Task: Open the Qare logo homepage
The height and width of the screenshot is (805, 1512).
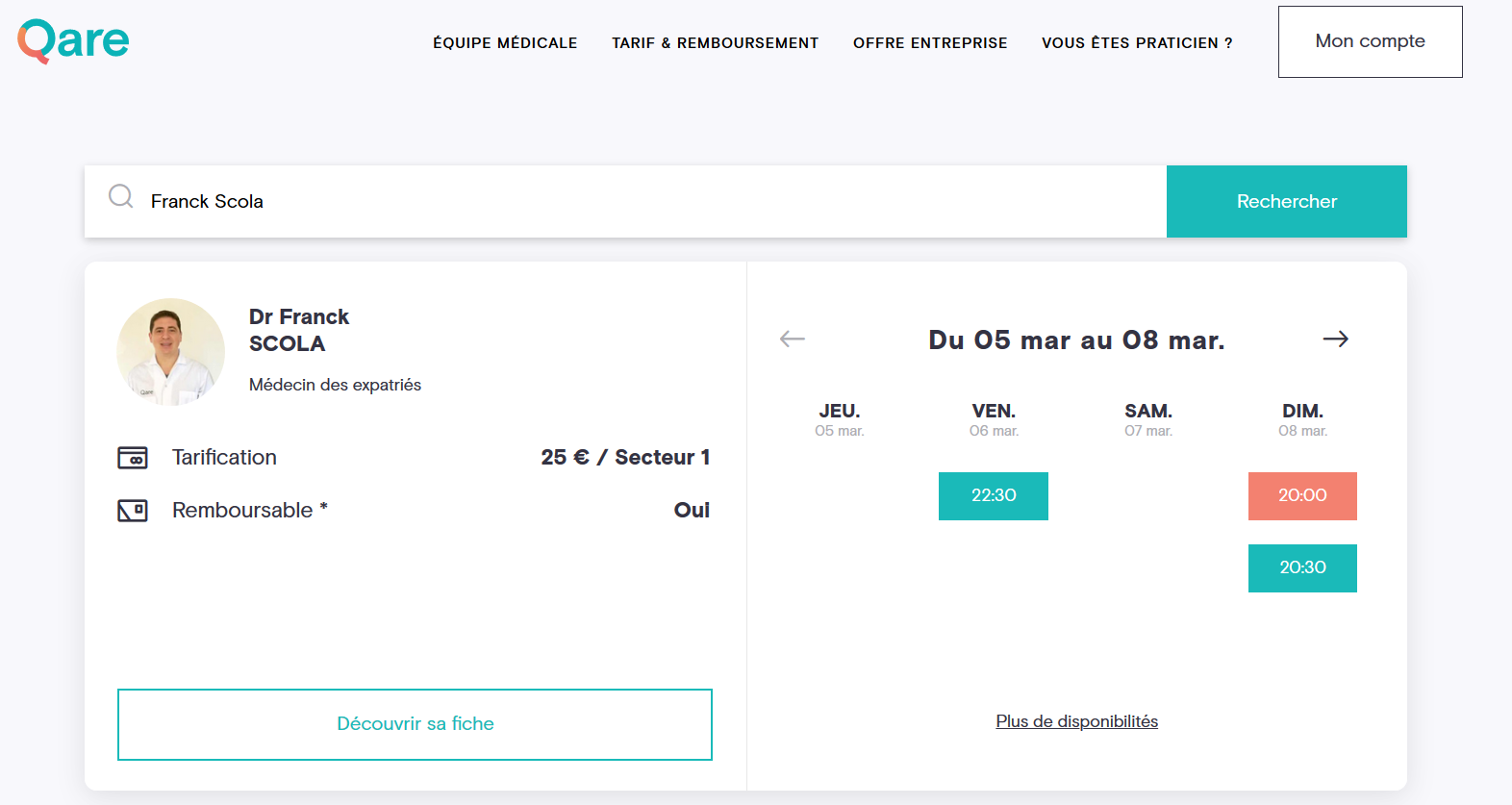Action: 73,41
